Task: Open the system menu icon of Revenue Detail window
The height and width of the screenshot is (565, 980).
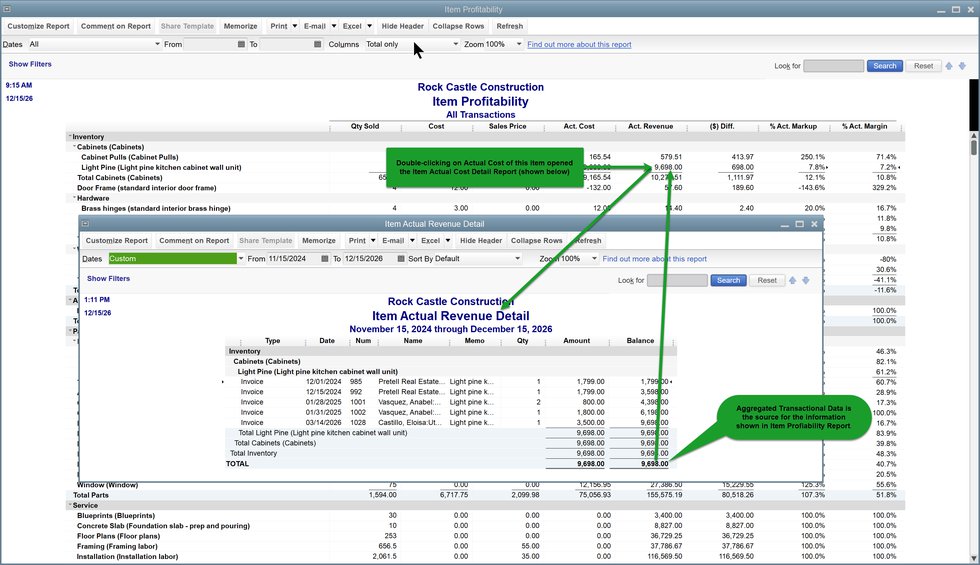Action: (86, 225)
